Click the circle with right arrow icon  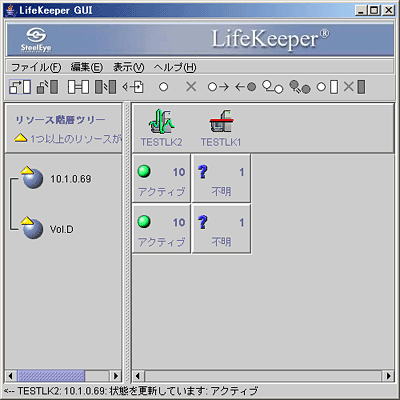[218, 87]
